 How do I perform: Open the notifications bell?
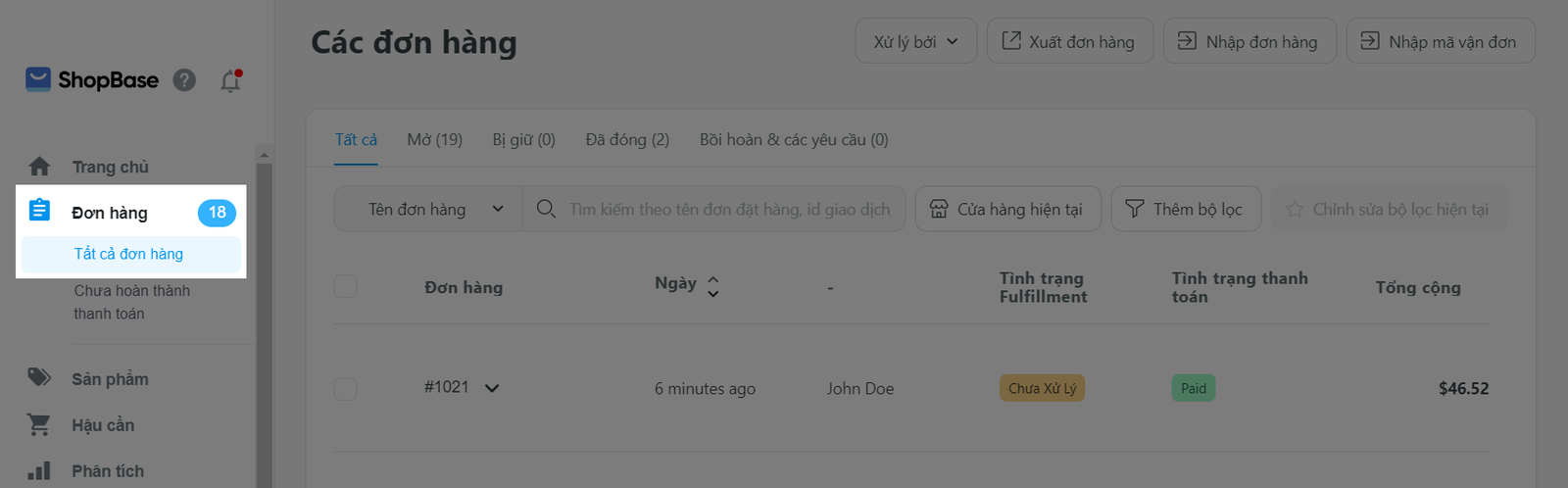[x=230, y=81]
